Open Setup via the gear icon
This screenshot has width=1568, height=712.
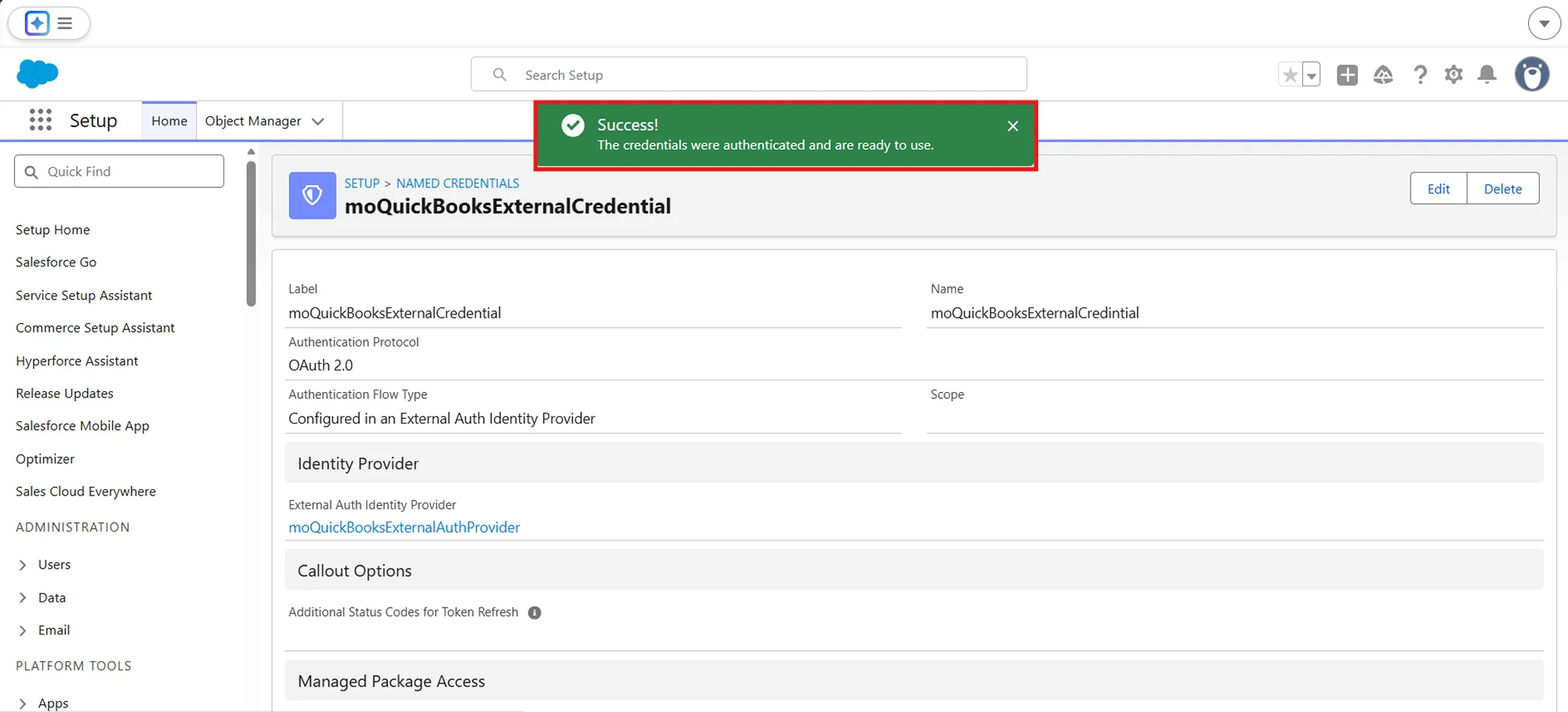(1453, 74)
